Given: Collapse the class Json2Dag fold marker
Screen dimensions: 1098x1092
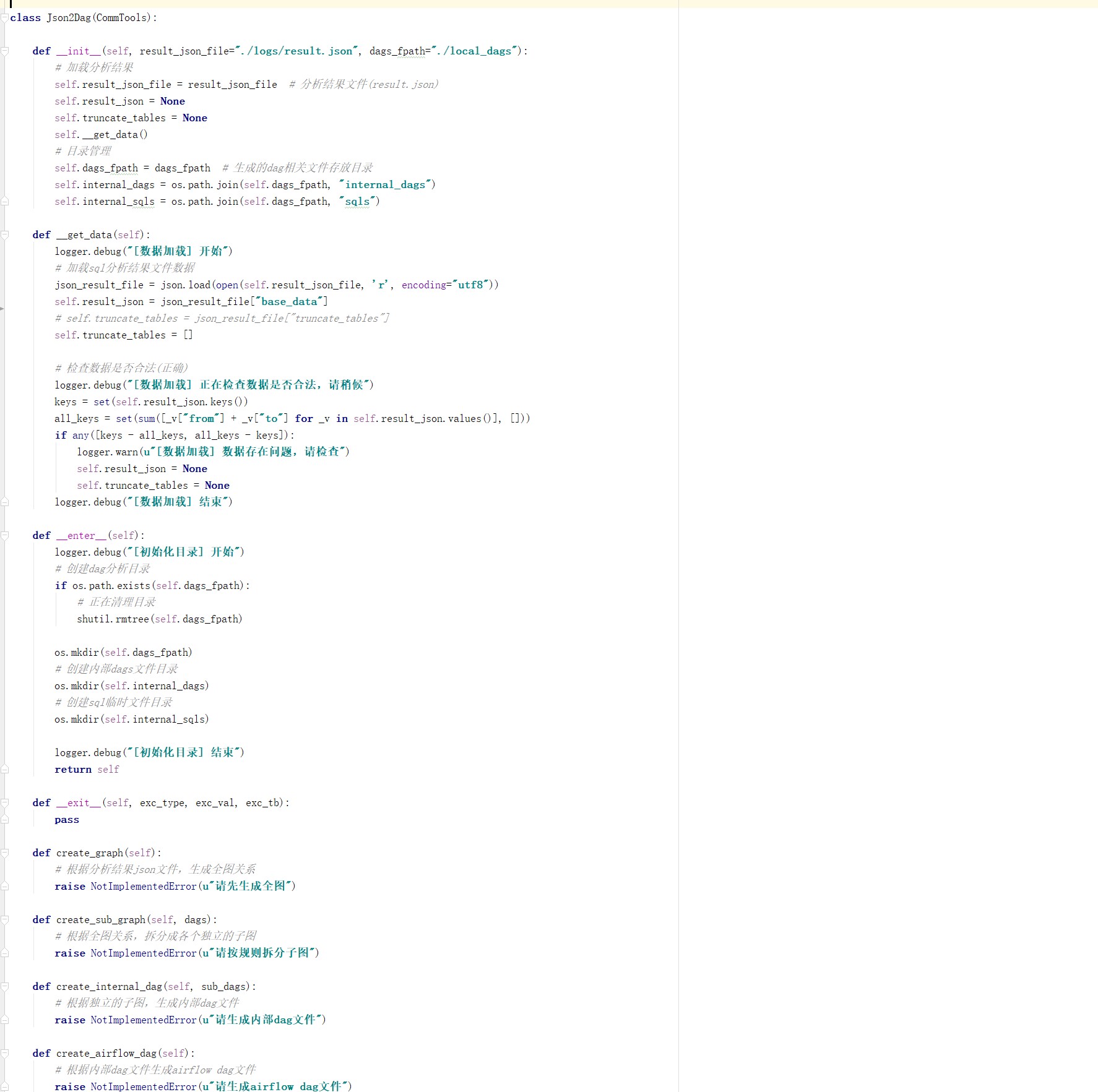Looking at the screenshot, I should (4, 17).
